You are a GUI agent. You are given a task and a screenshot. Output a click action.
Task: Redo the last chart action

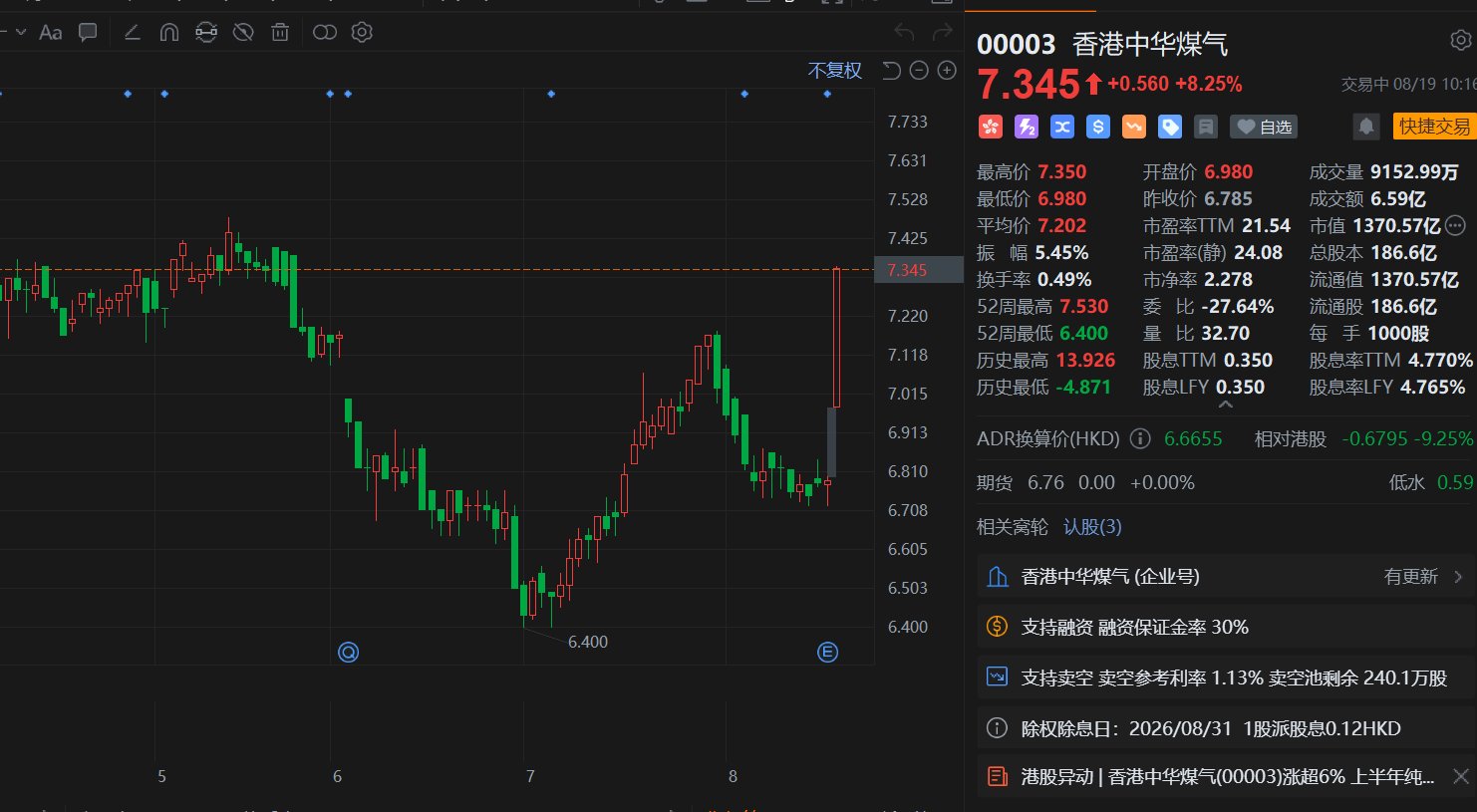(942, 33)
